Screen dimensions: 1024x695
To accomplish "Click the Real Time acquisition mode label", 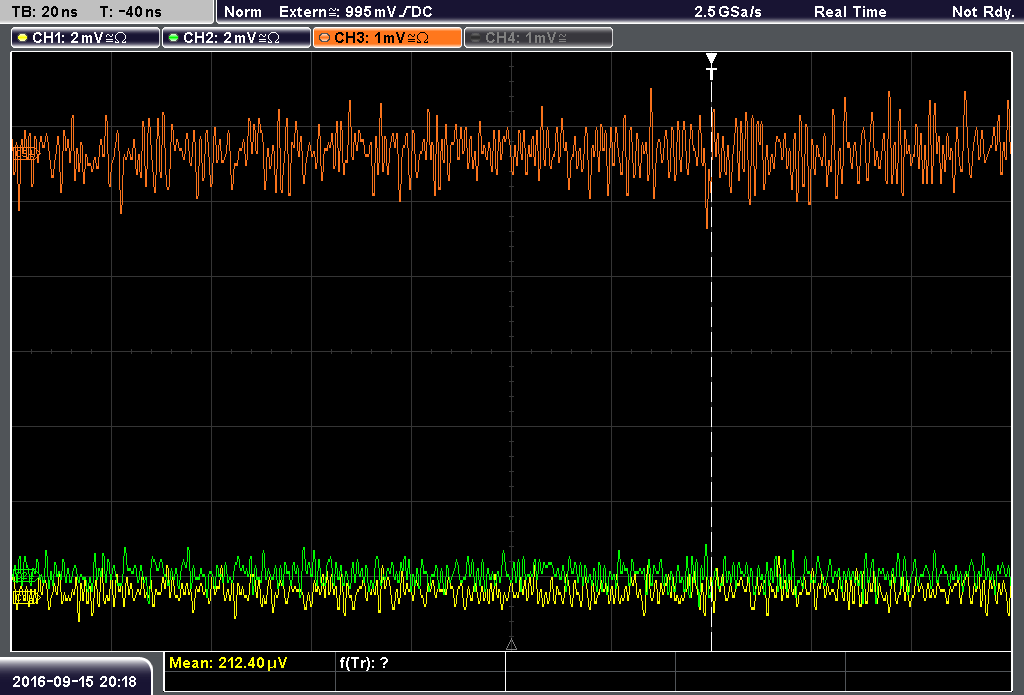I will click(x=850, y=12).
